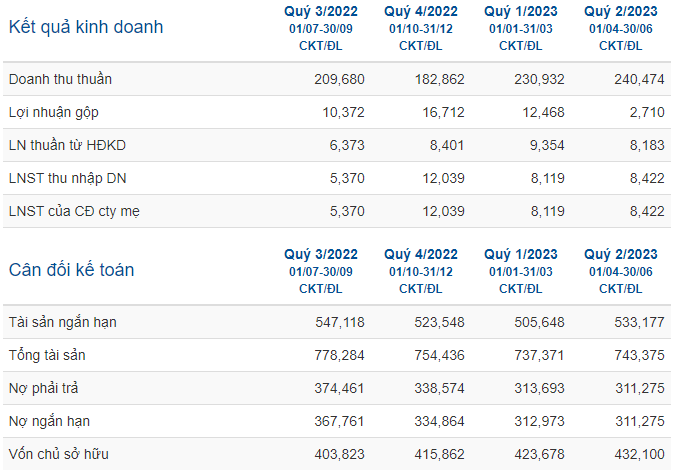Click Lợi nhuận gộp value 10,372
Image resolution: width=674 pixels, height=470 pixels.
coord(343,113)
